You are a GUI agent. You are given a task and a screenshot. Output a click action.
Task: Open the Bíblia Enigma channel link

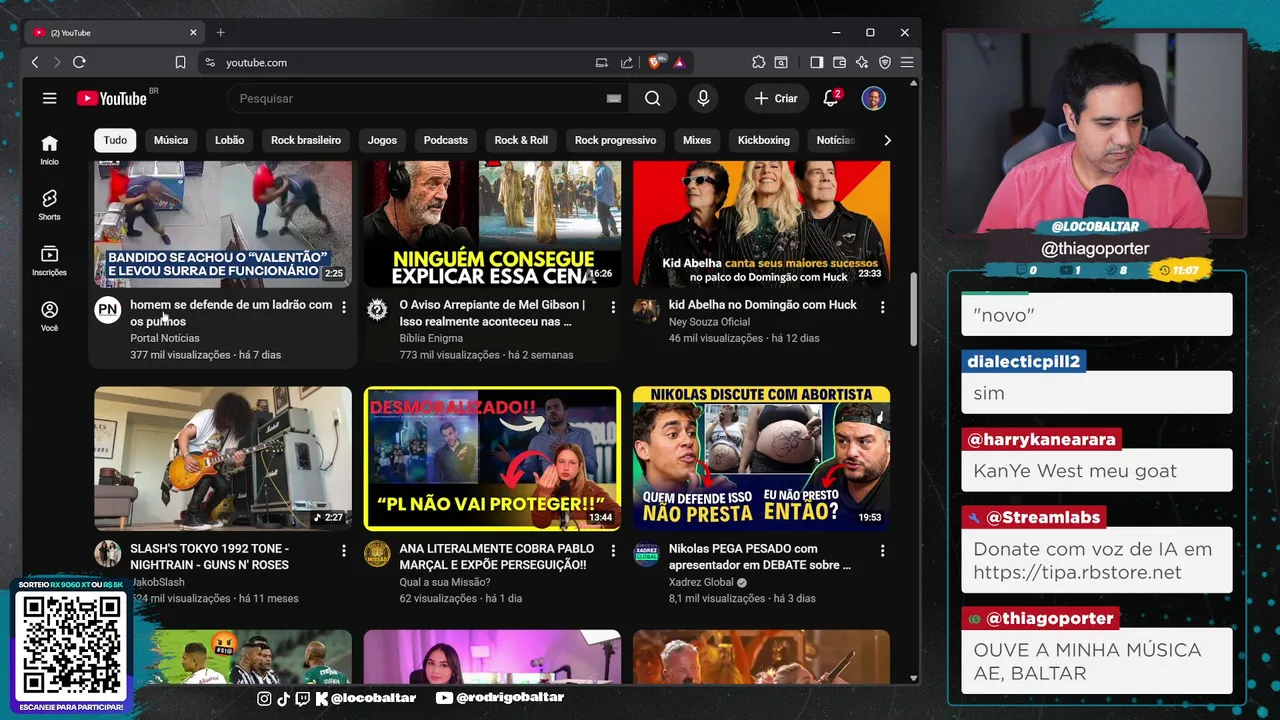[431, 338]
